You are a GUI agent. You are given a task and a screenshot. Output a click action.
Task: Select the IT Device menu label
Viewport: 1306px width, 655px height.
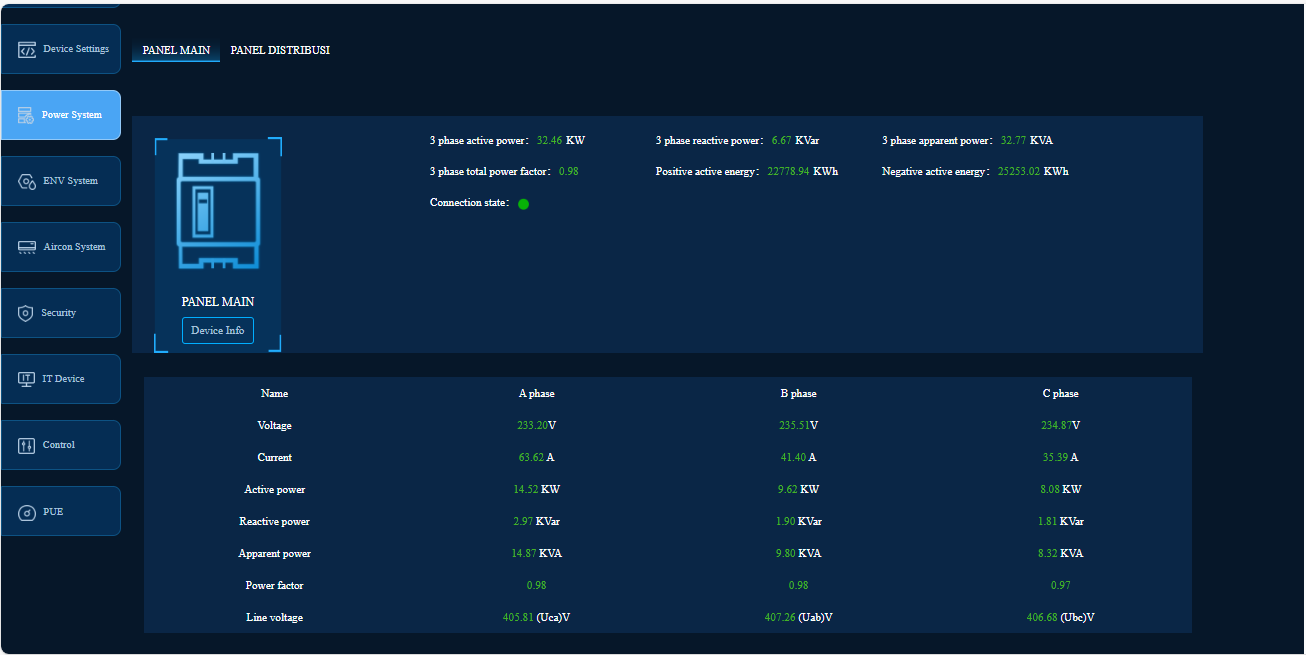click(63, 379)
